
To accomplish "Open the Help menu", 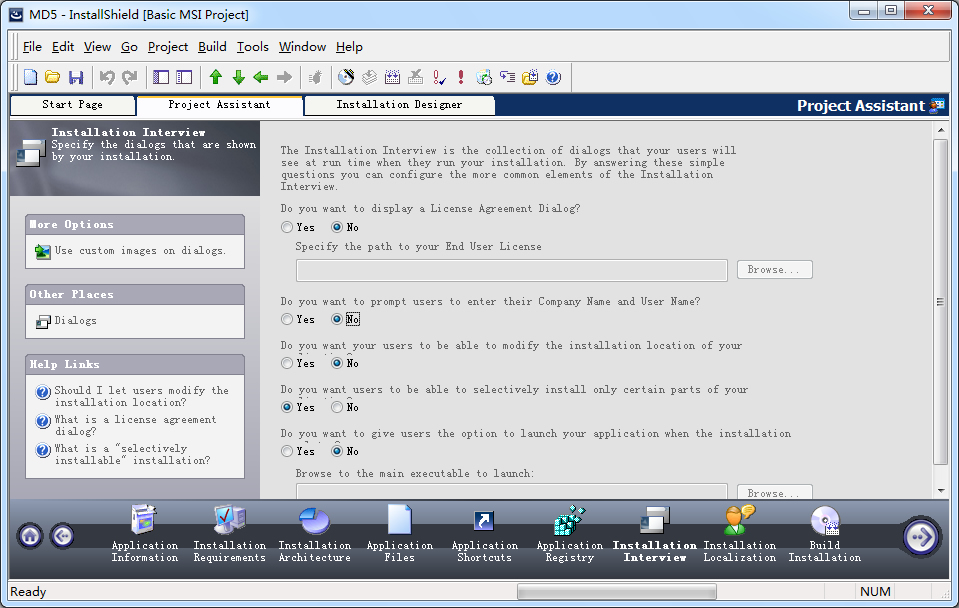I will (x=349, y=47).
